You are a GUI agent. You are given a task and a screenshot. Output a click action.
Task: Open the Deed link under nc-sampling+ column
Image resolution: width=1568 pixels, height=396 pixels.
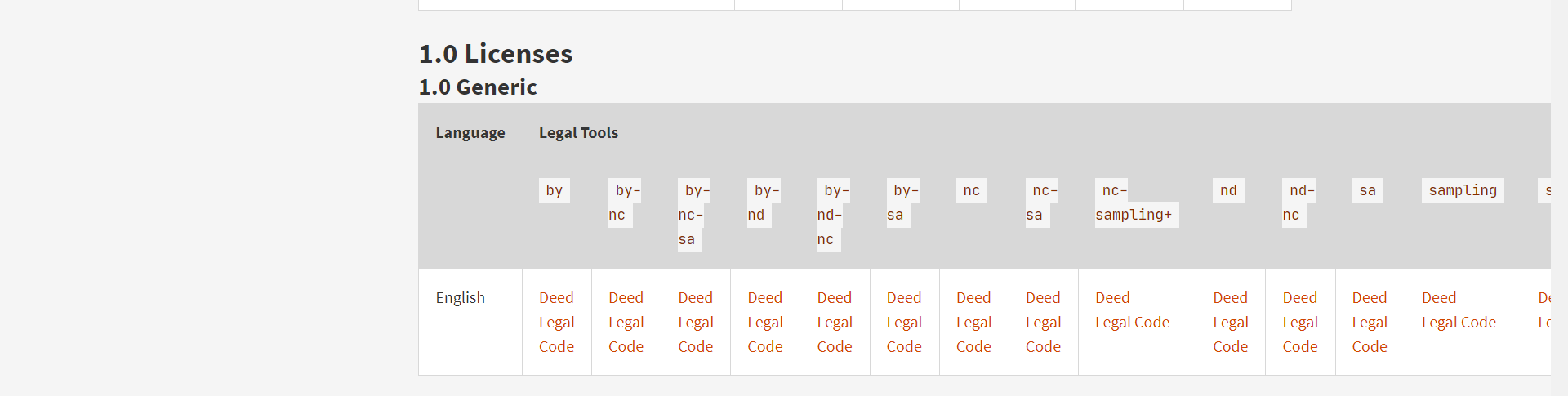point(1112,298)
